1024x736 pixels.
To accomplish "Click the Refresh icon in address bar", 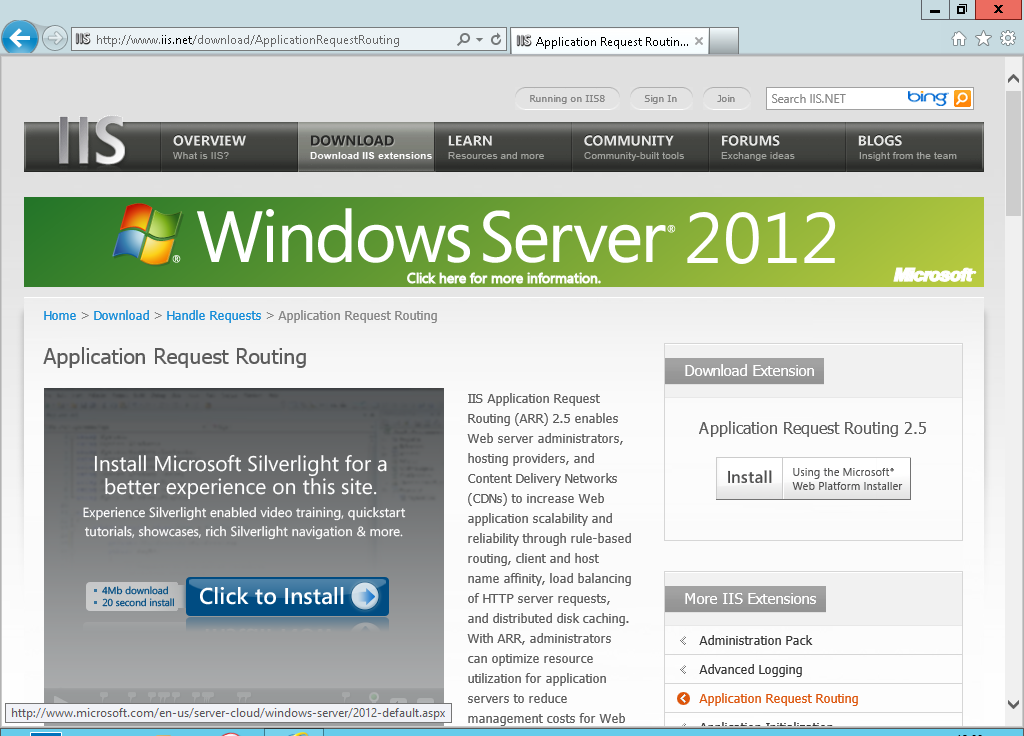I will 496,40.
